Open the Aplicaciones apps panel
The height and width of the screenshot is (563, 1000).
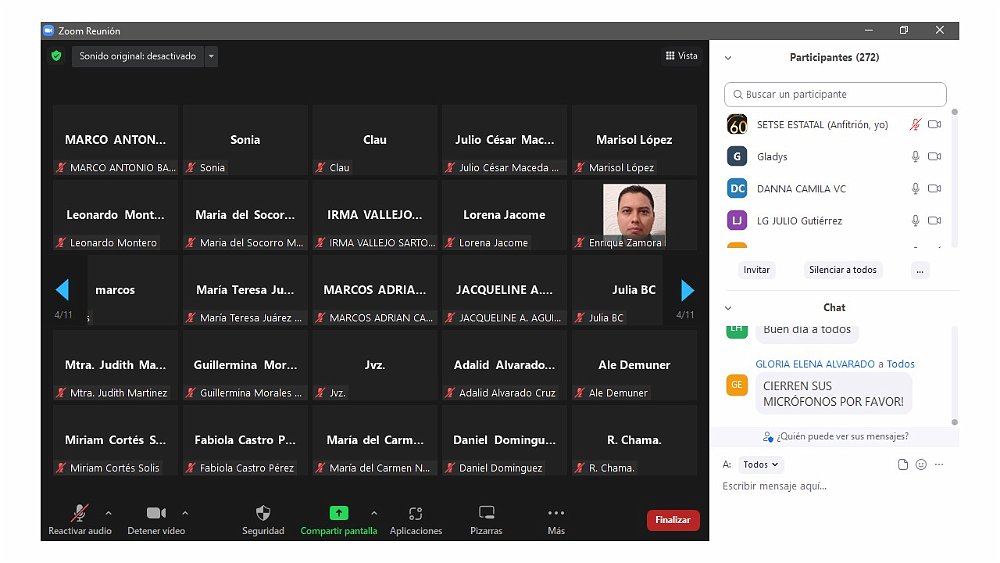416,514
